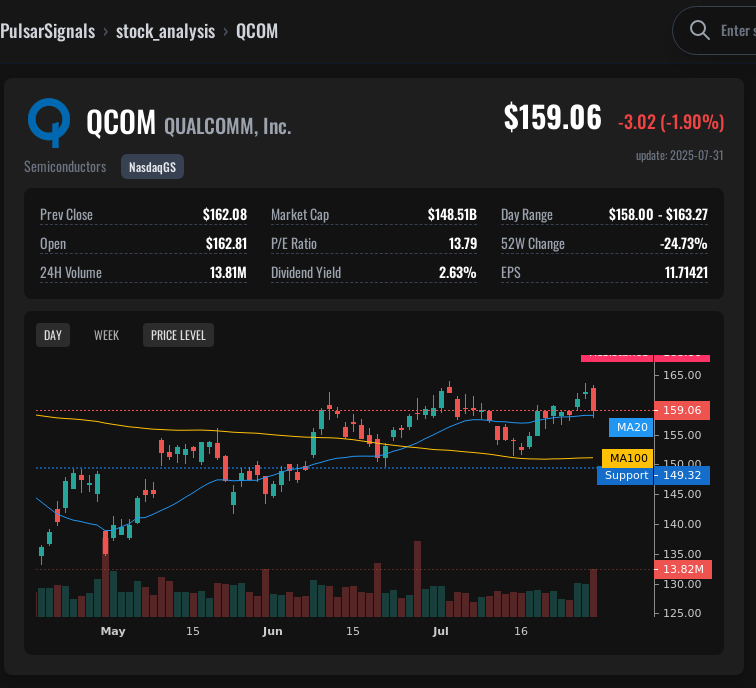This screenshot has width=756, height=688.
Task: Click the MA100 legend label
Action: [x=628, y=458]
